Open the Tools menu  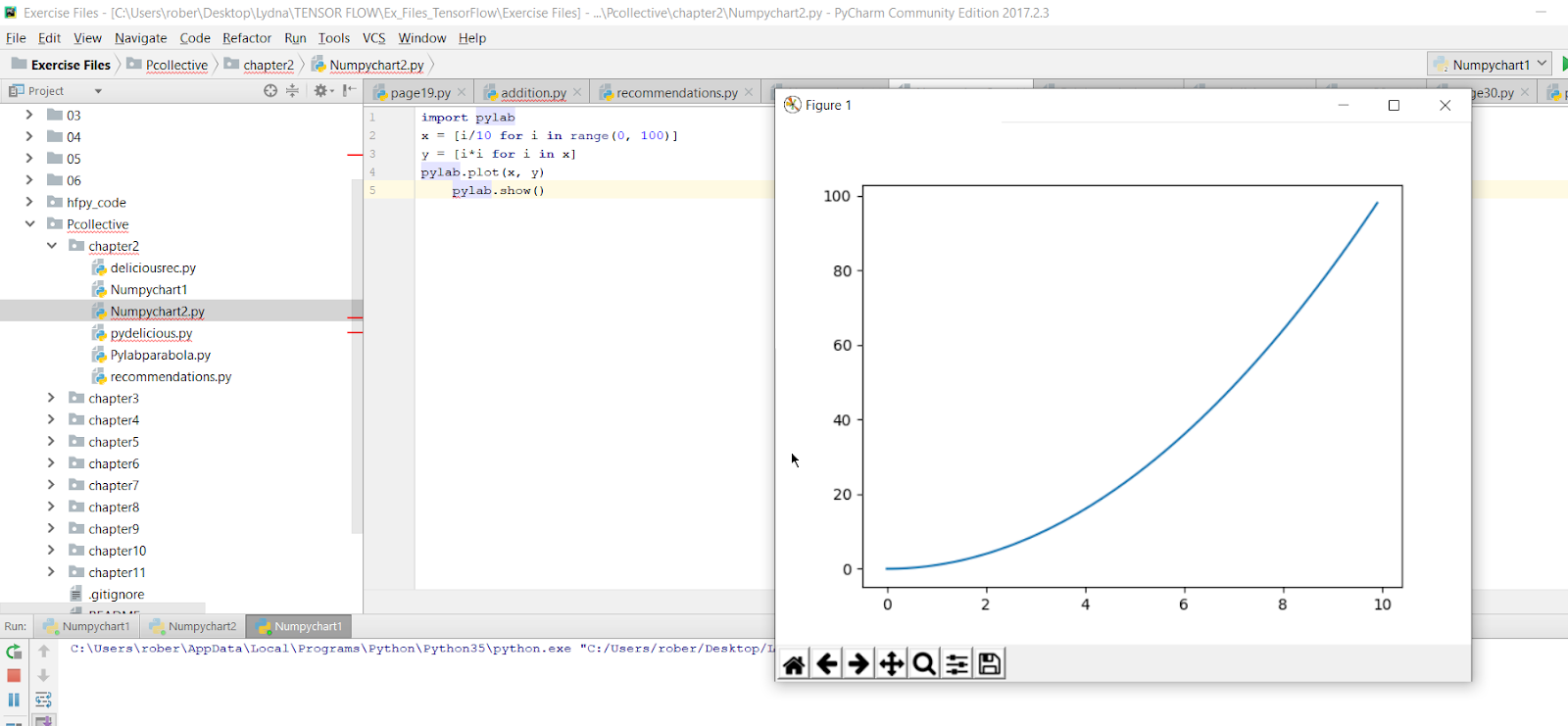tap(333, 38)
